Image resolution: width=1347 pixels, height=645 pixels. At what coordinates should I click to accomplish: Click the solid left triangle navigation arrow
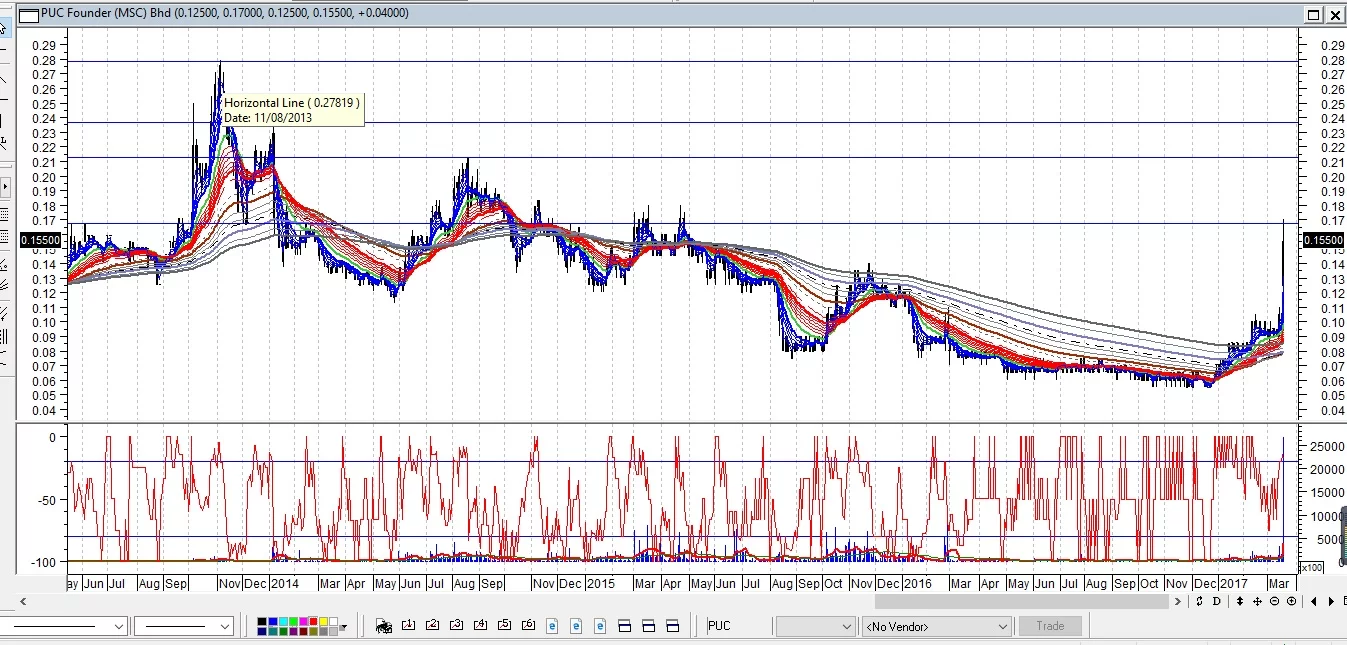pos(1314,601)
